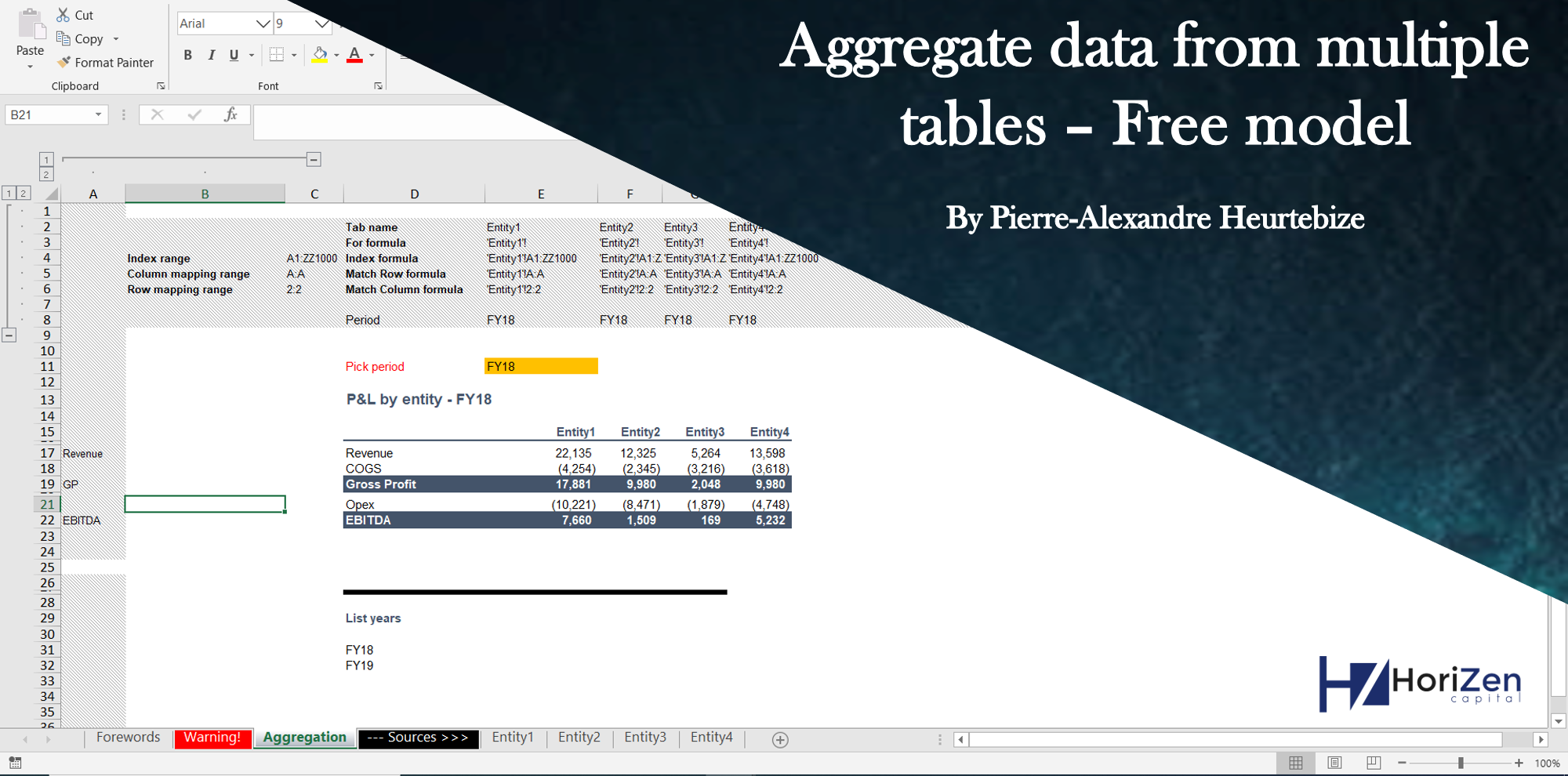Click the zoom in plus button
Image resolution: width=1568 pixels, height=776 pixels.
pyautogui.click(x=1519, y=763)
